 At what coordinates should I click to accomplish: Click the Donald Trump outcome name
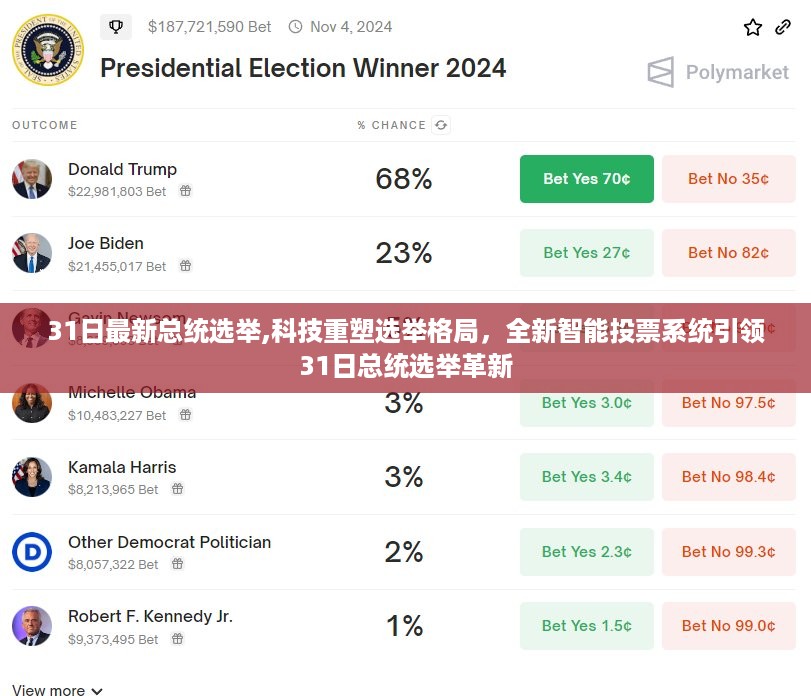(122, 169)
